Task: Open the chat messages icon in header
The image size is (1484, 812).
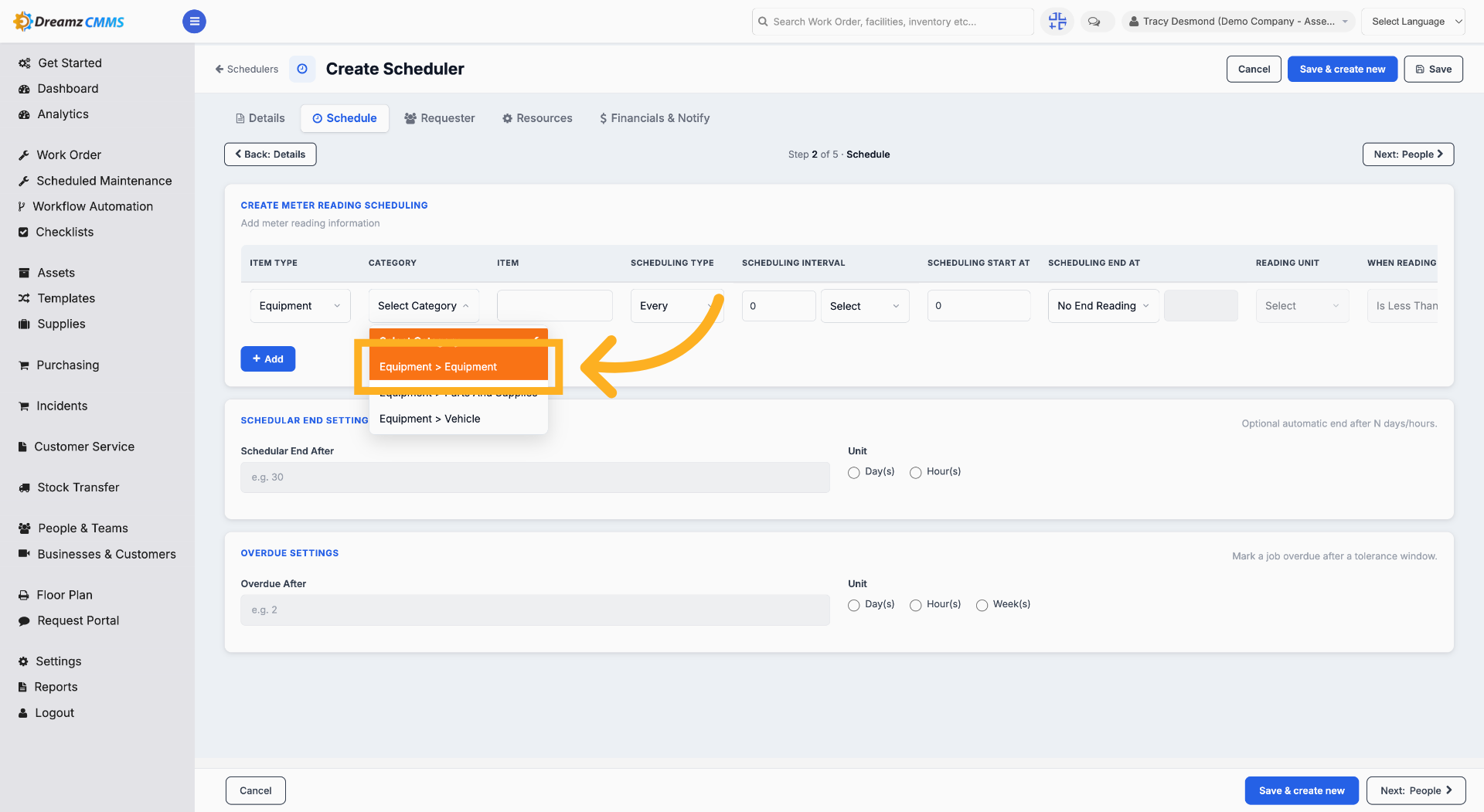Action: click(1094, 22)
